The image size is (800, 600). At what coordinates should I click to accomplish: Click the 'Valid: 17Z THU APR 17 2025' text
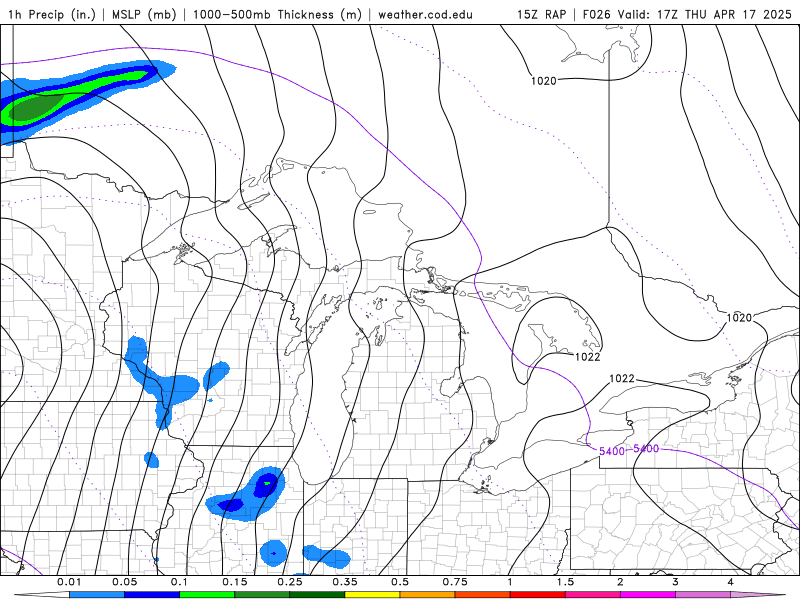point(705,14)
